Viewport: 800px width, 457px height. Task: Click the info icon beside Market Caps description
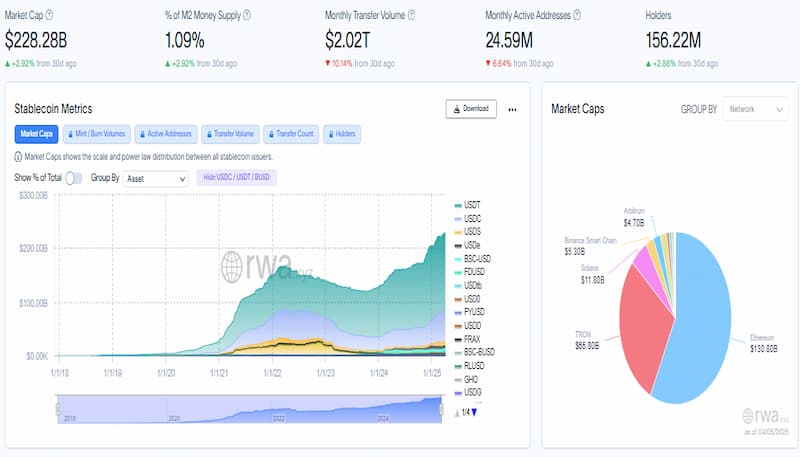tap(18, 157)
